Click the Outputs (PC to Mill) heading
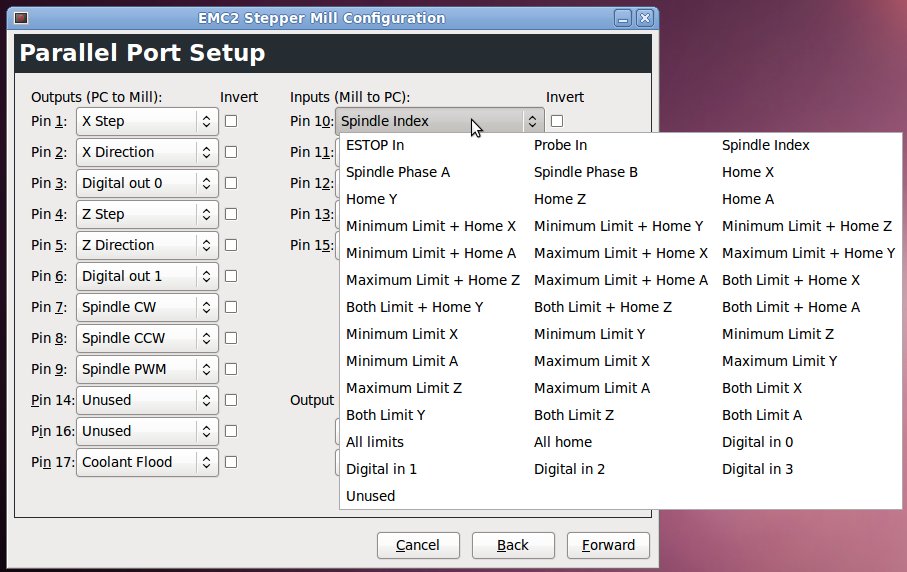The width and height of the screenshot is (907, 572). (97, 97)
